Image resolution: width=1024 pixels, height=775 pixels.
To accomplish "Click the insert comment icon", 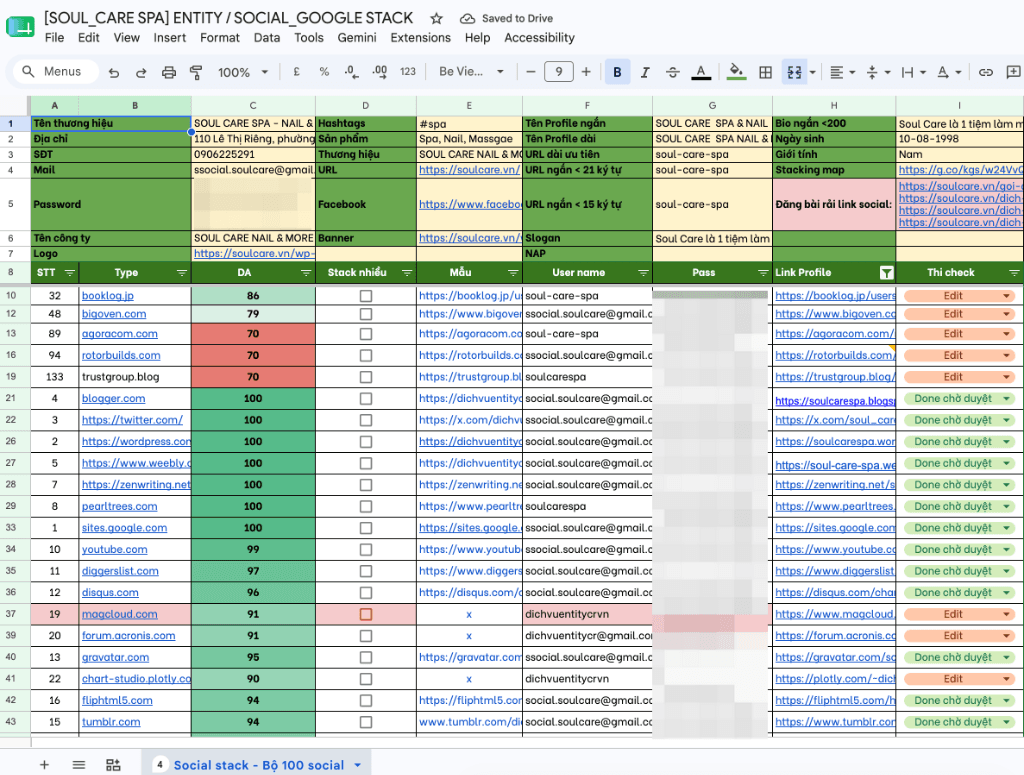I will [1013, 72].
